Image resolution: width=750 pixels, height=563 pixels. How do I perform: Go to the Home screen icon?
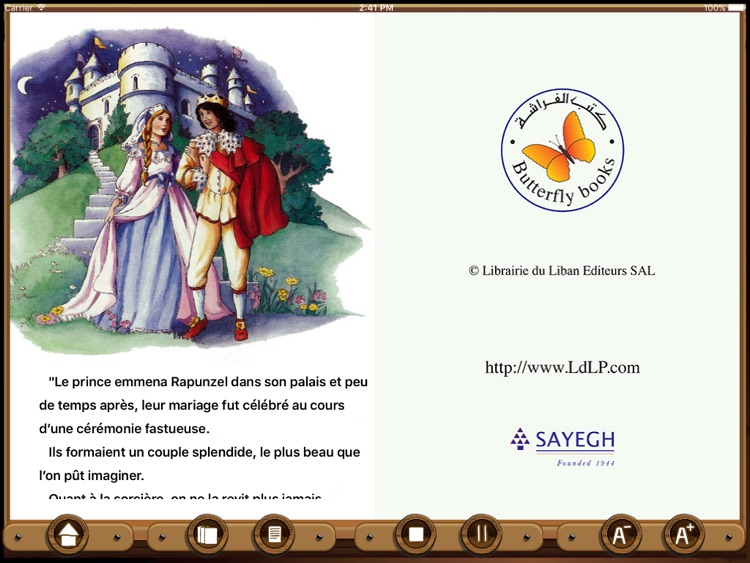(x=67, y=535)
